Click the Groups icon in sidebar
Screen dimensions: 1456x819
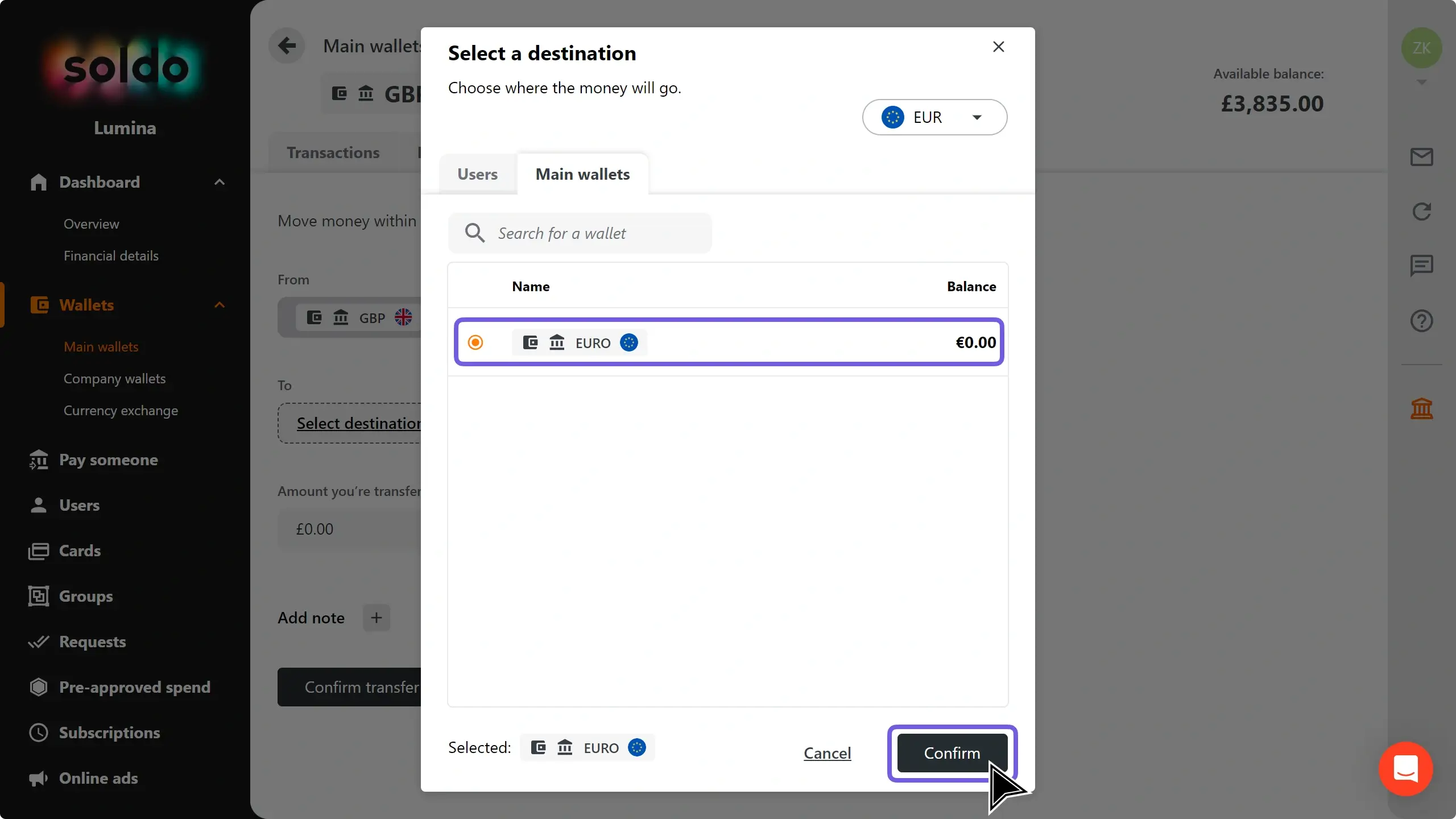coord(39,596)
